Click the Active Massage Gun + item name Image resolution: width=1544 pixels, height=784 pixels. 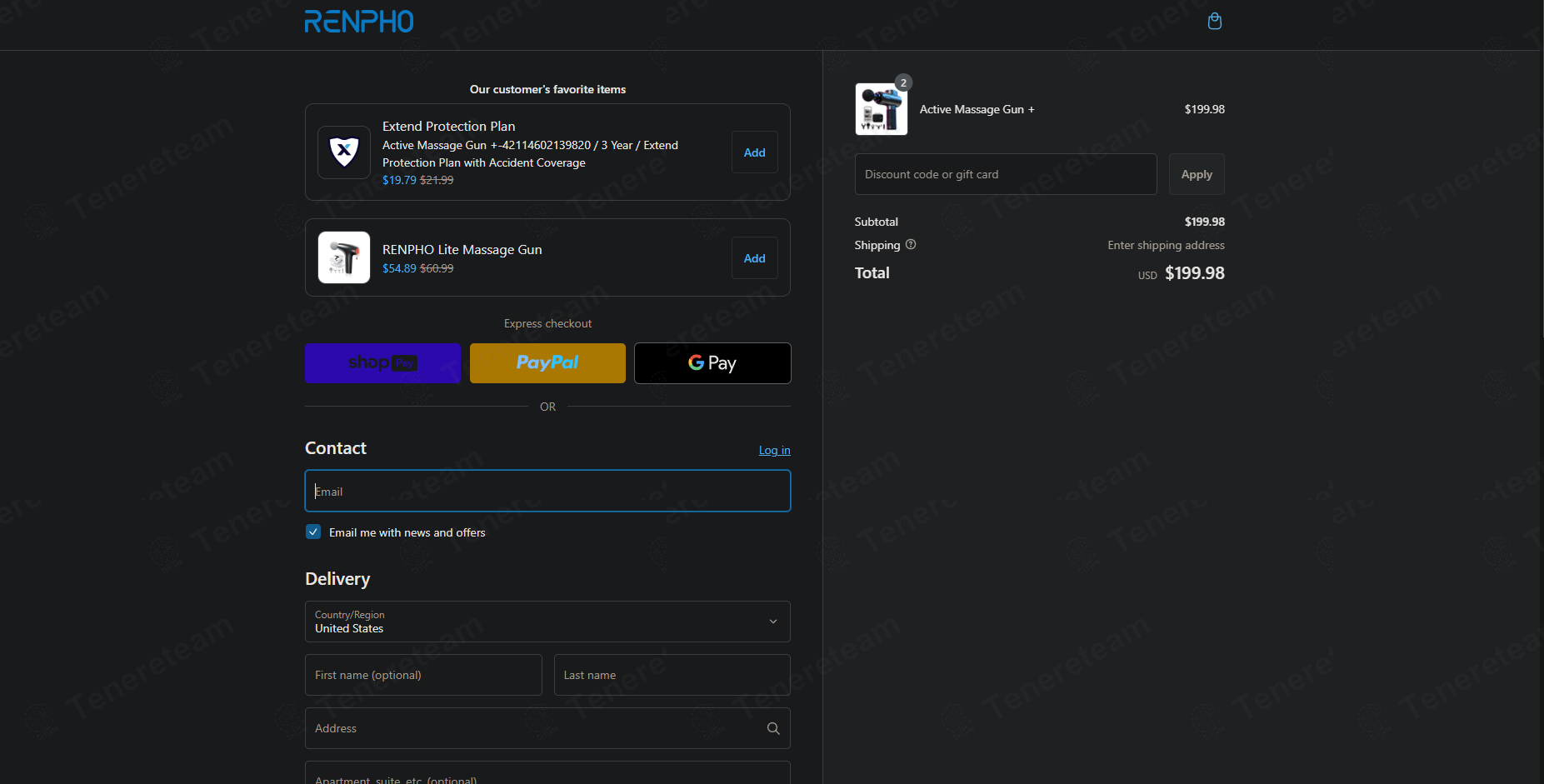[977, 109]
